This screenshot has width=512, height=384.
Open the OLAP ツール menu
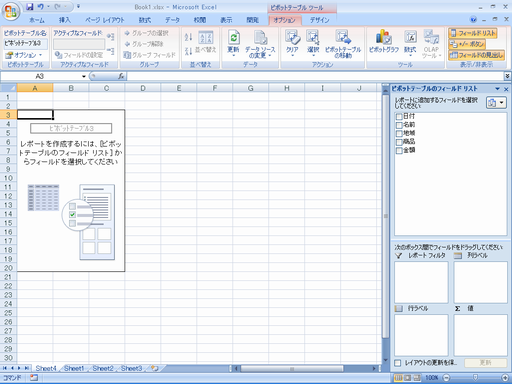[x=431, y=44]
